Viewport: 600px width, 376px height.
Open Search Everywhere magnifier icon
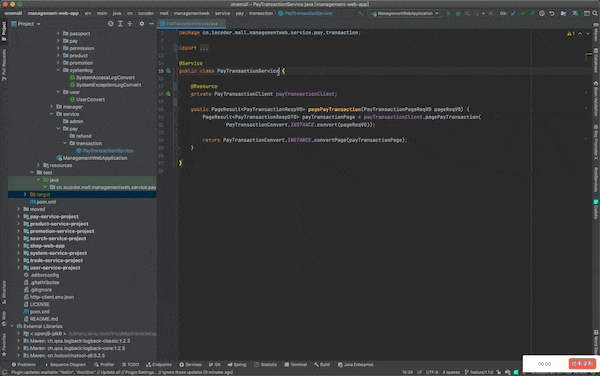(x=595, y=13)
